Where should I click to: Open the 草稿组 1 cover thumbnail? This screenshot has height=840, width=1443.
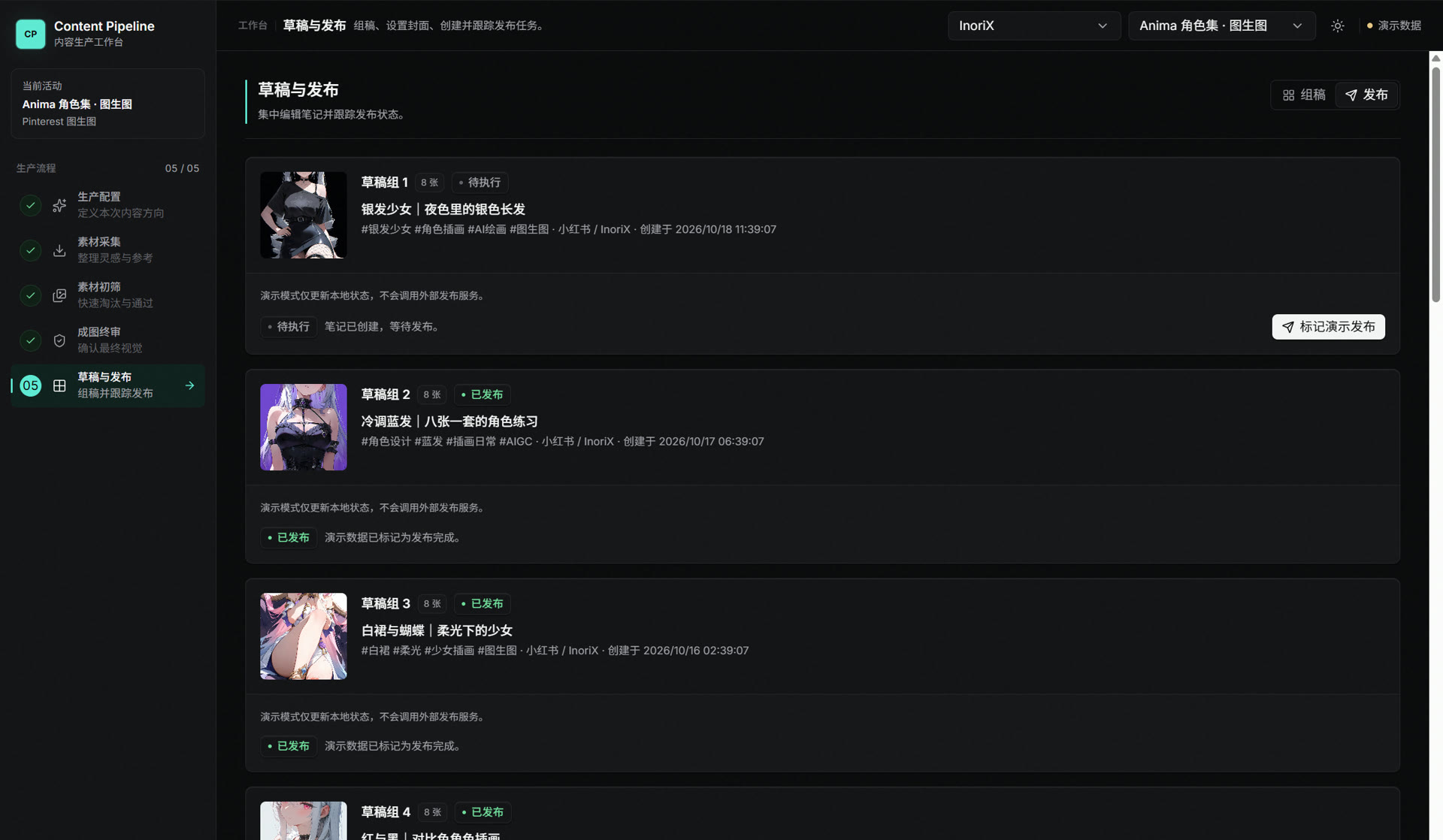coord(304,215)
